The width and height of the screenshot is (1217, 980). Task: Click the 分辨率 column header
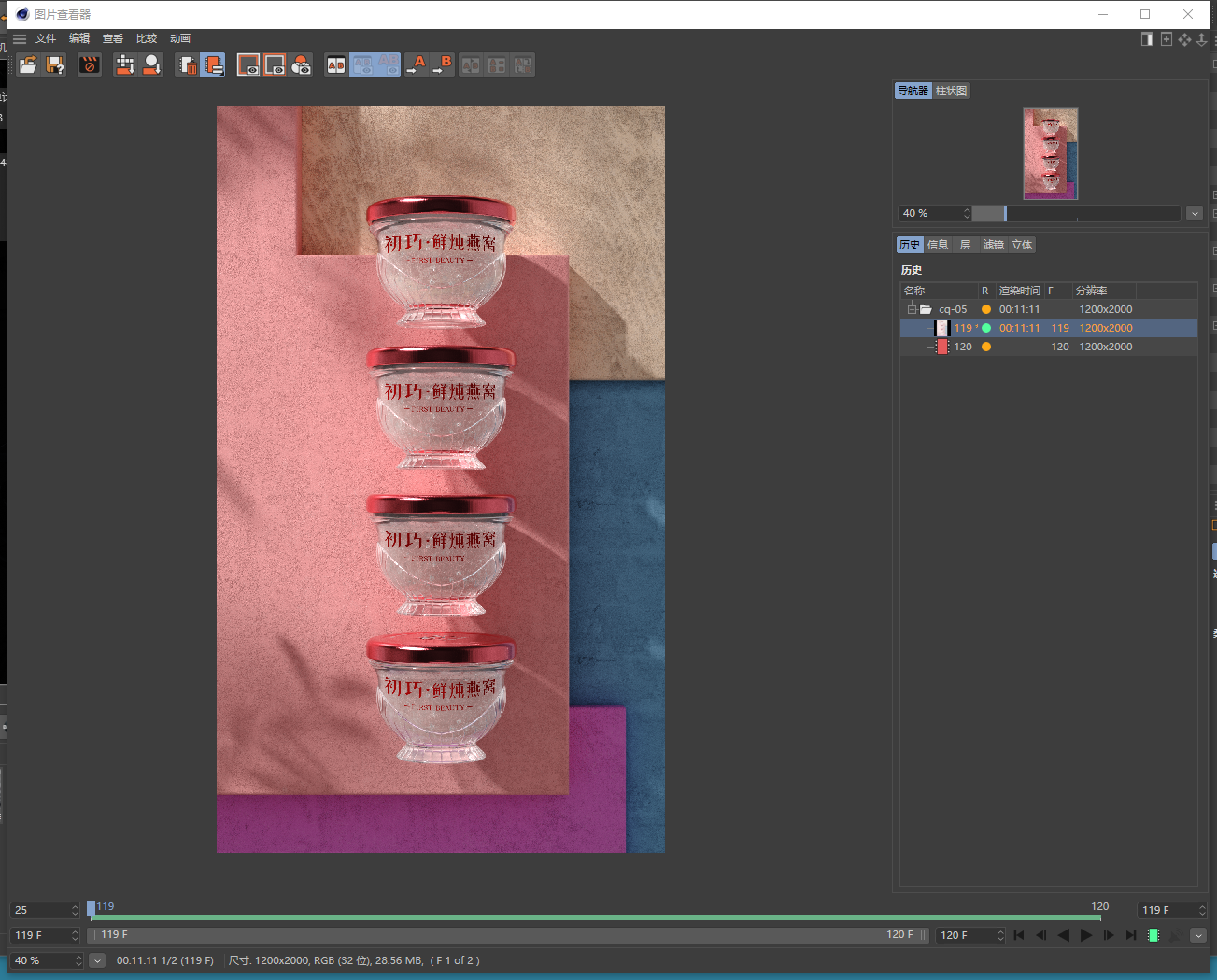pos(1104,291)
